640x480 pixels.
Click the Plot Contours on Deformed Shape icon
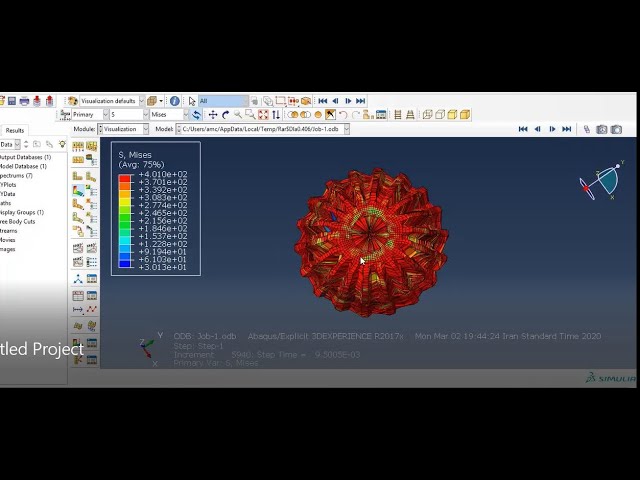coord(78,191)
